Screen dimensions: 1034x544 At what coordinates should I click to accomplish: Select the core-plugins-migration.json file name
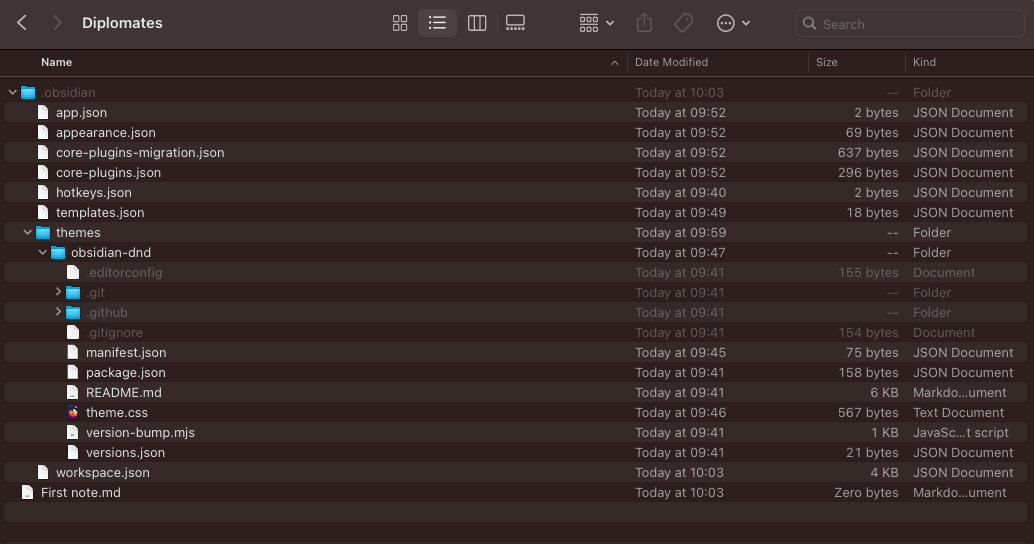click(140, 152)
